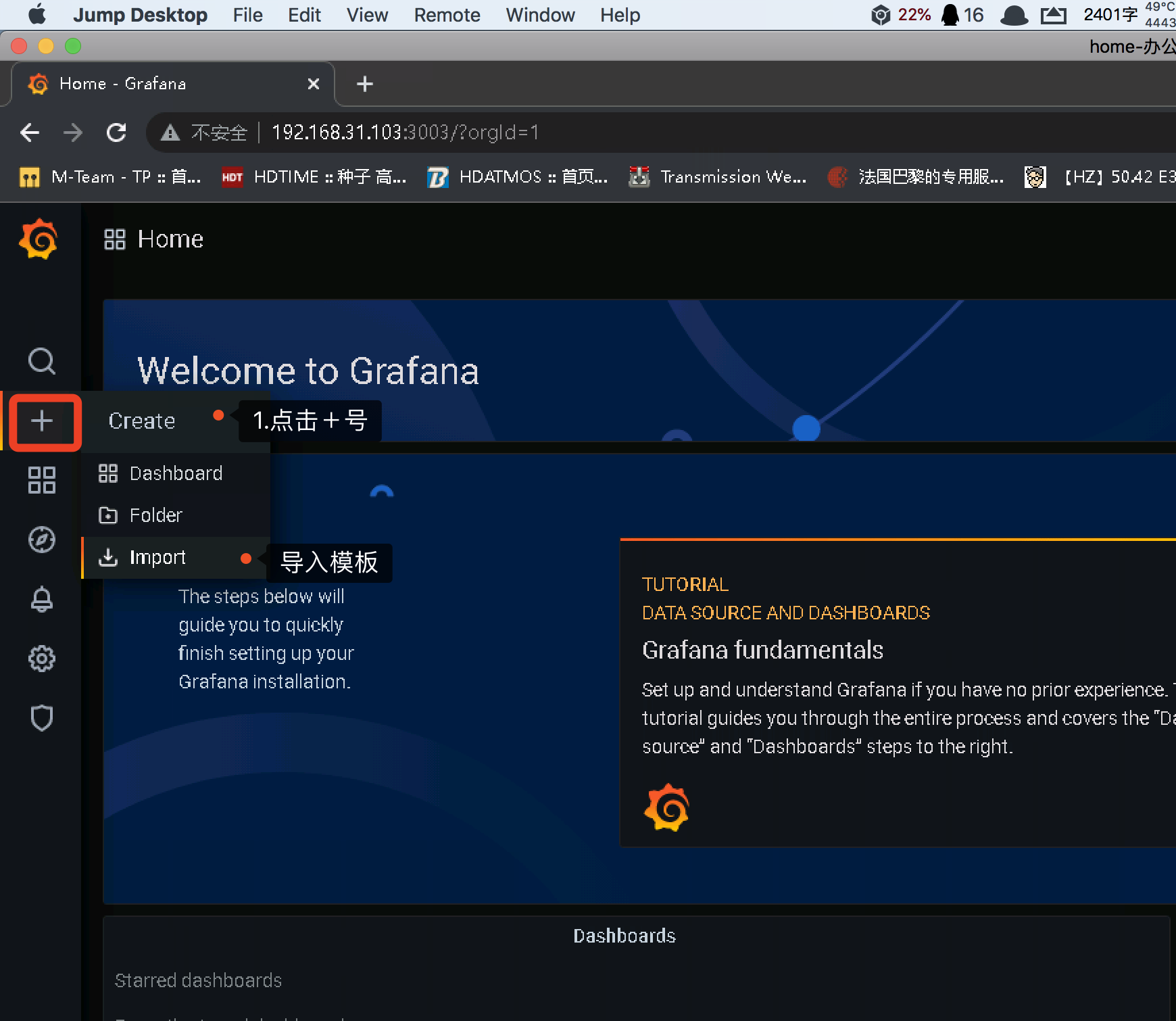
Task: Open Jump Desktop application menu
Action: (x=141, y=15)
